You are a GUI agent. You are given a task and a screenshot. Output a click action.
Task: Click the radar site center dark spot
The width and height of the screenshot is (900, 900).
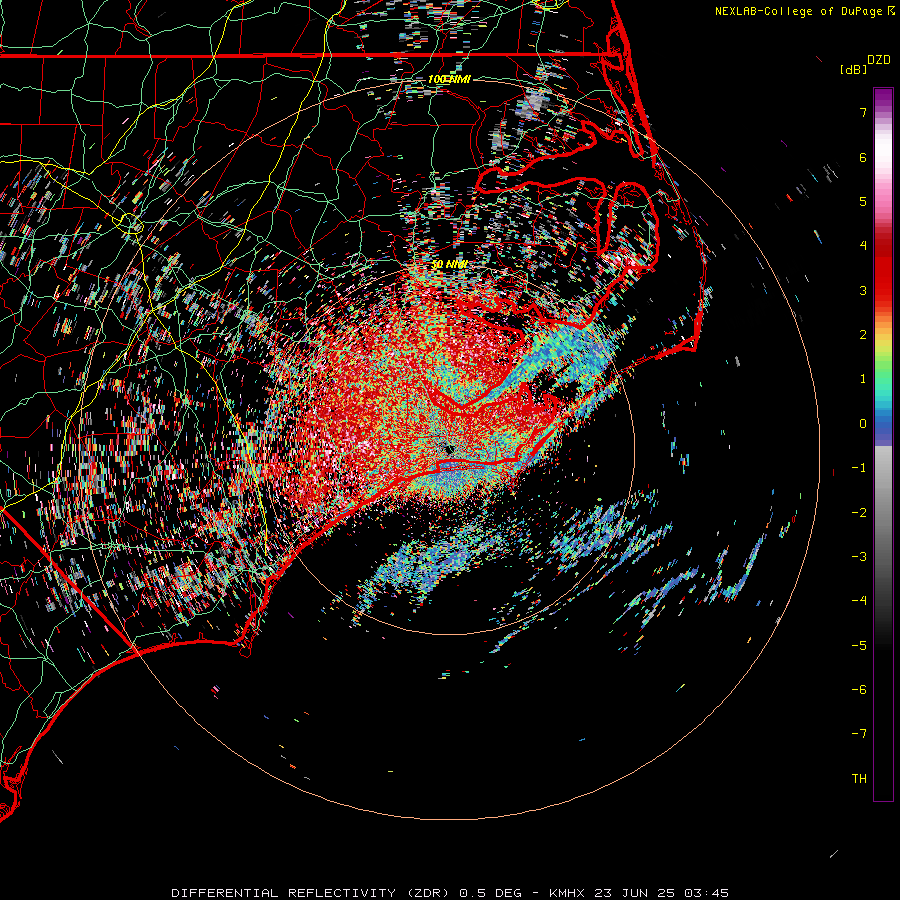click(449, 449)
